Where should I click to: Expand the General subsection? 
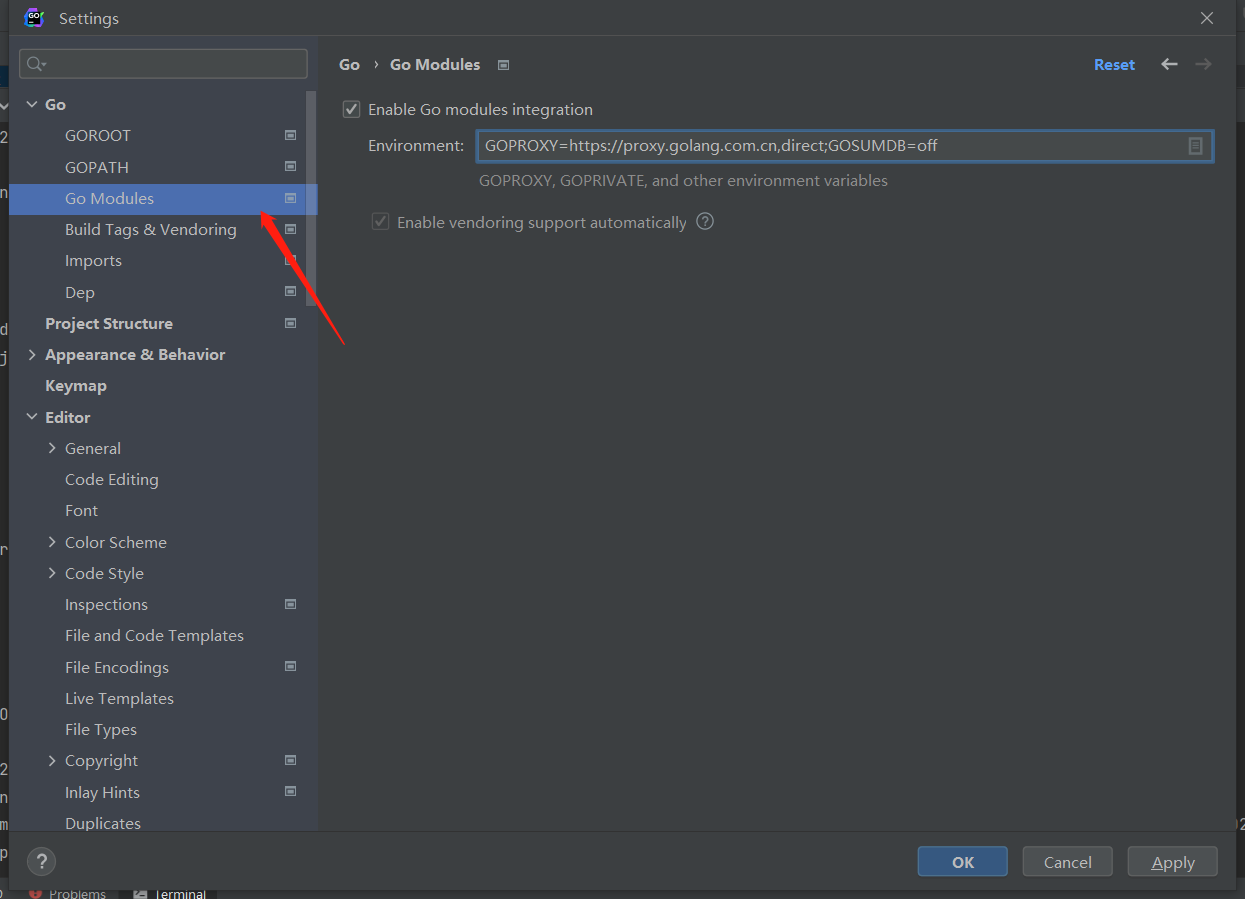tap(52, 448)
